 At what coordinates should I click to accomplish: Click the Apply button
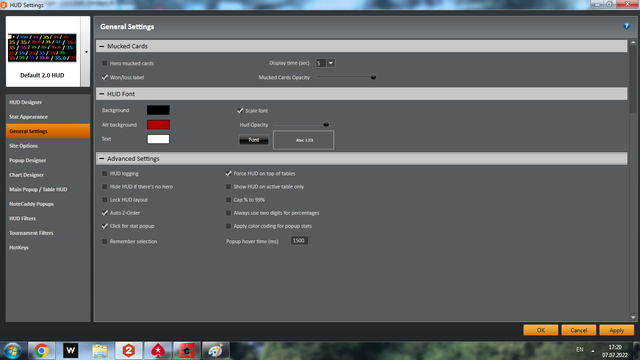click(x=616, y=330)
